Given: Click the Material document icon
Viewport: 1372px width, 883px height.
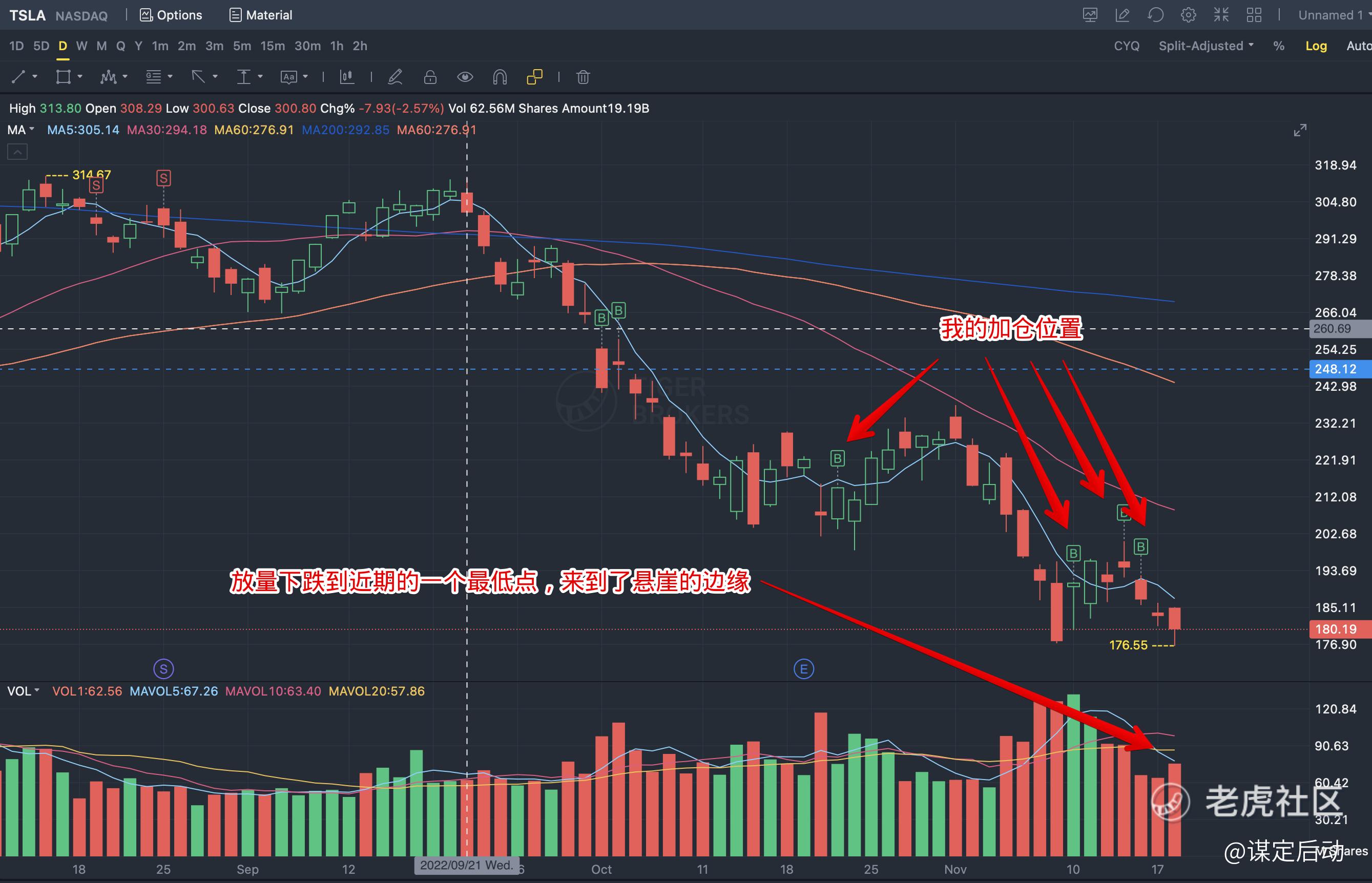Looking at the screenshot, I should click(x=261, y=15).
